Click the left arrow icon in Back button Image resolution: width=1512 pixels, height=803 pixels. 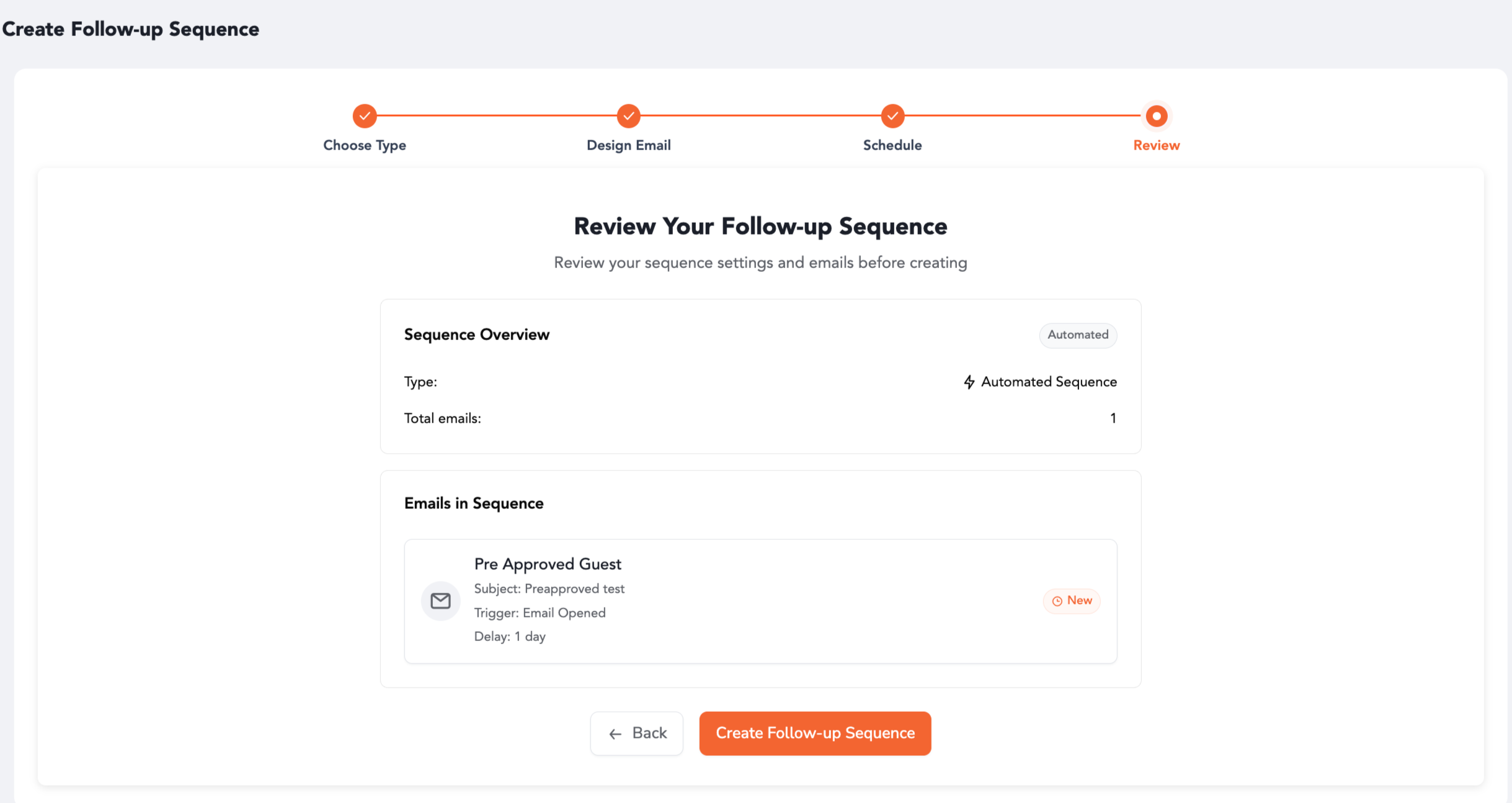coord(615,734)
